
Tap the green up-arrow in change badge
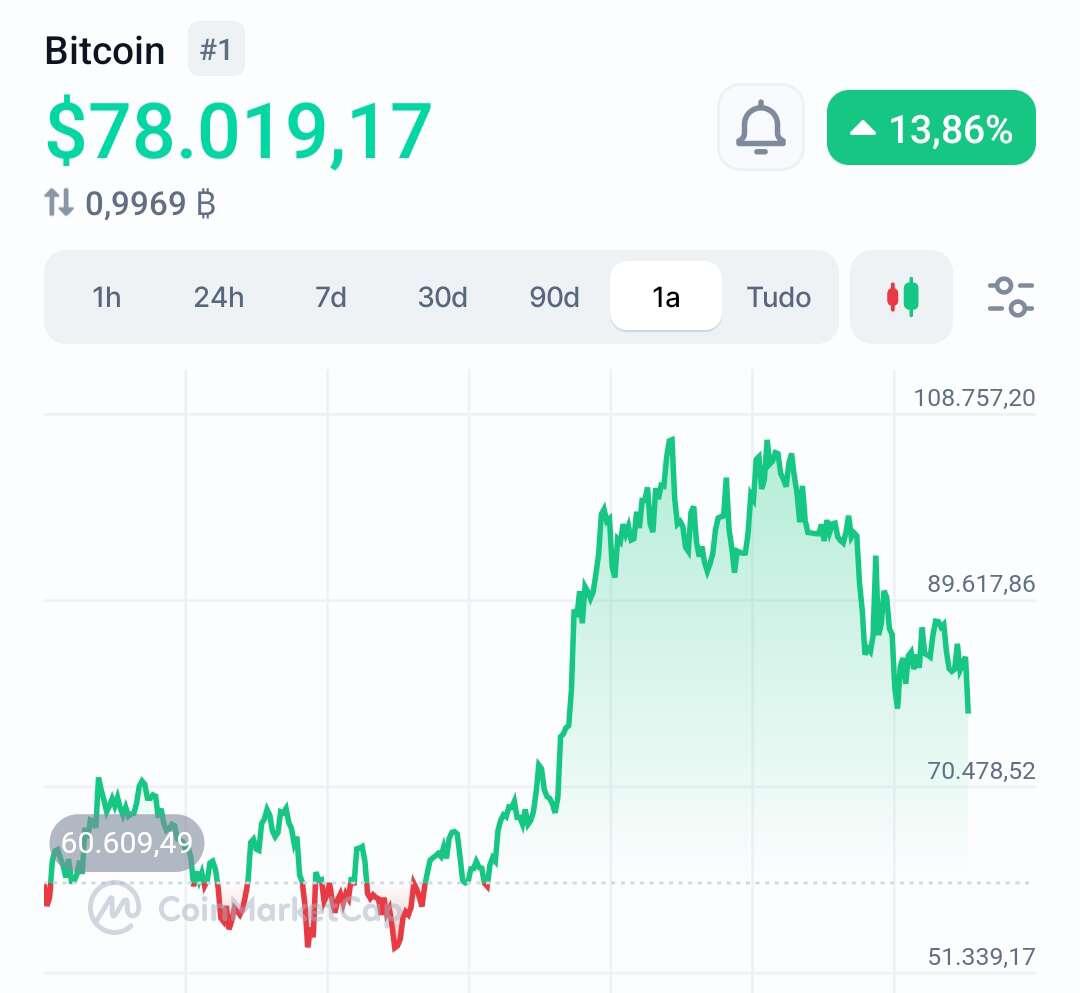[x=862, y=128]
